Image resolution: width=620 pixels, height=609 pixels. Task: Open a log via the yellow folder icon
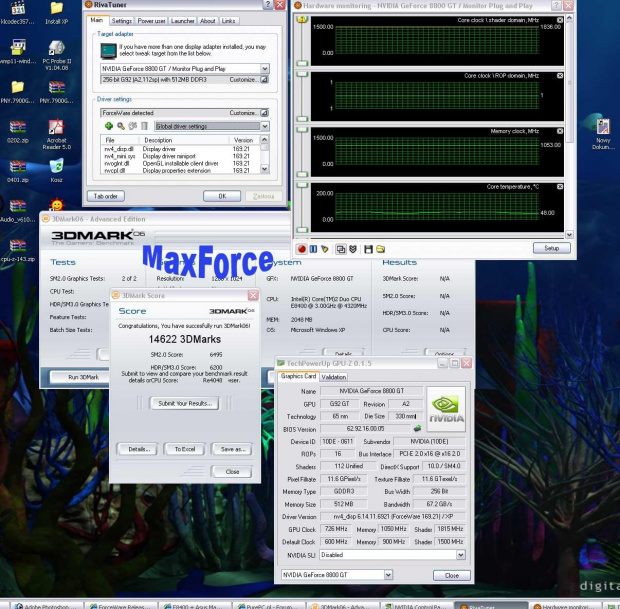coord(380,249)
